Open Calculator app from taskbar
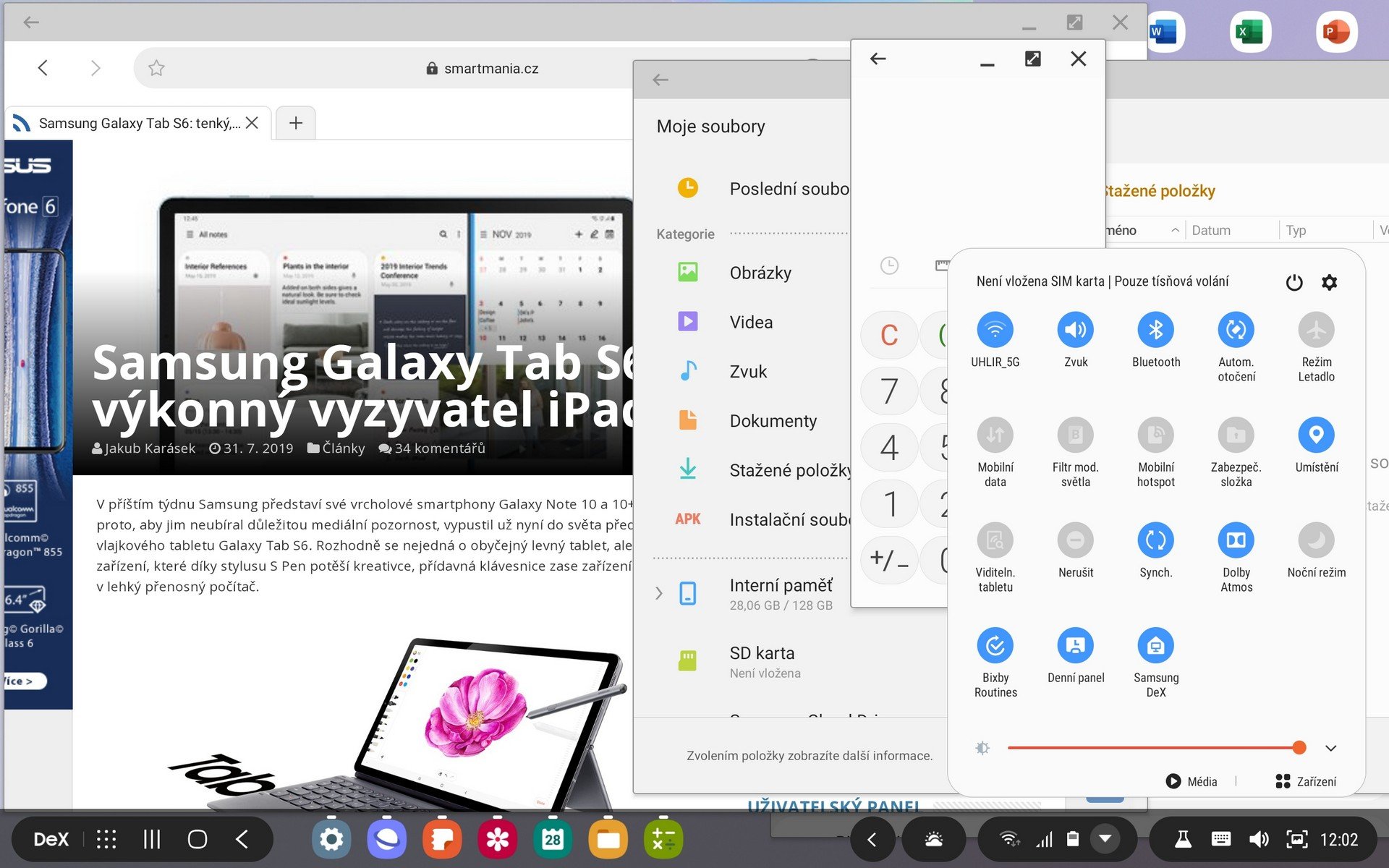 (663, 839)
